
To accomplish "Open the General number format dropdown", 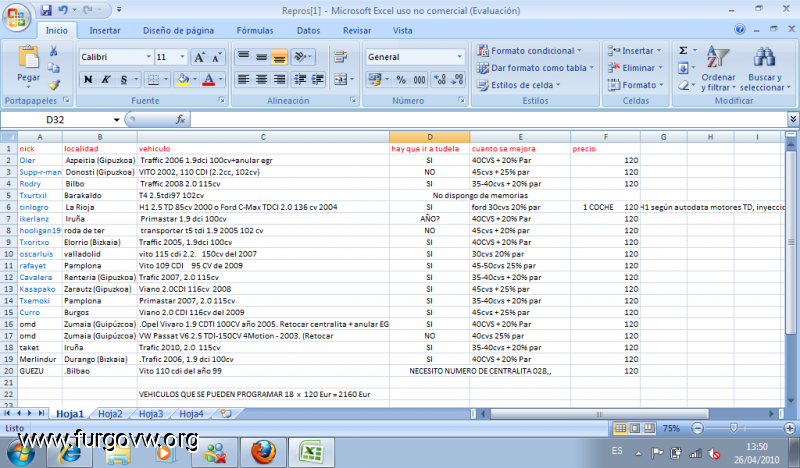I will point(459,57).
